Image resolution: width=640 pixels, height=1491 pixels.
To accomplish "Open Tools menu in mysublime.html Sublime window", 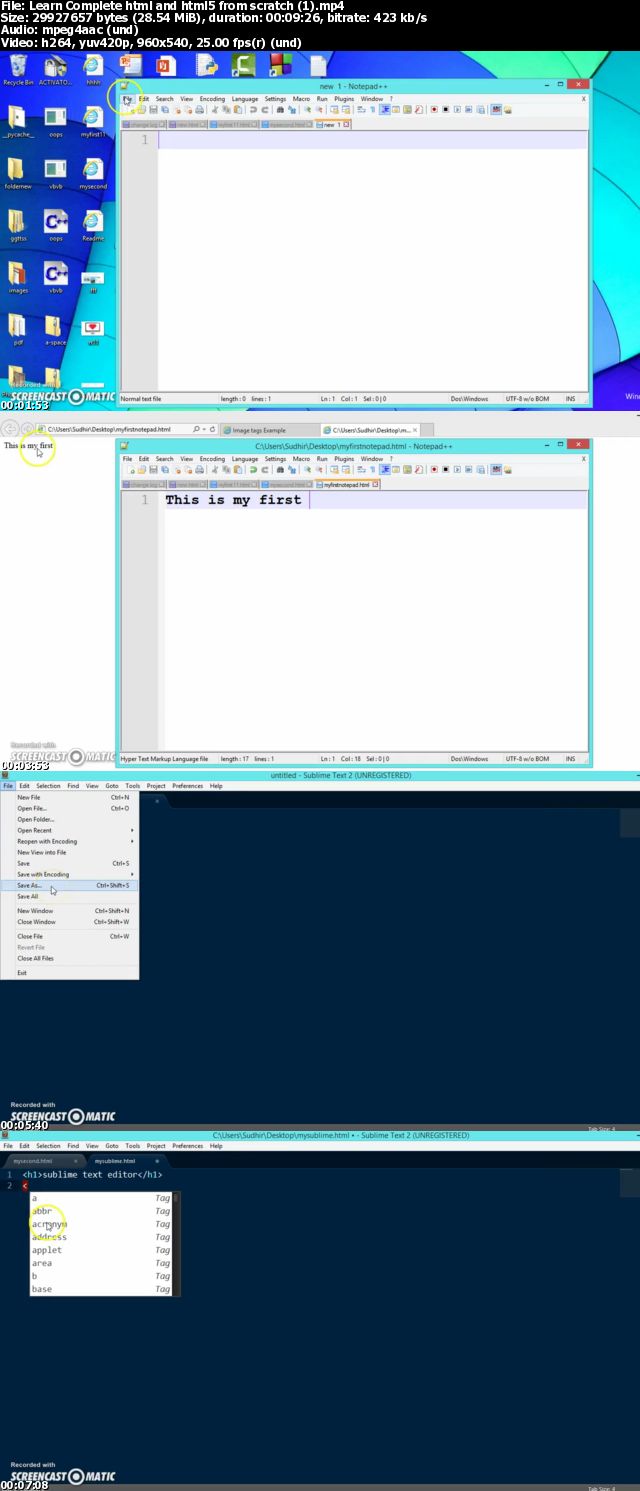I will point(132,1146).
